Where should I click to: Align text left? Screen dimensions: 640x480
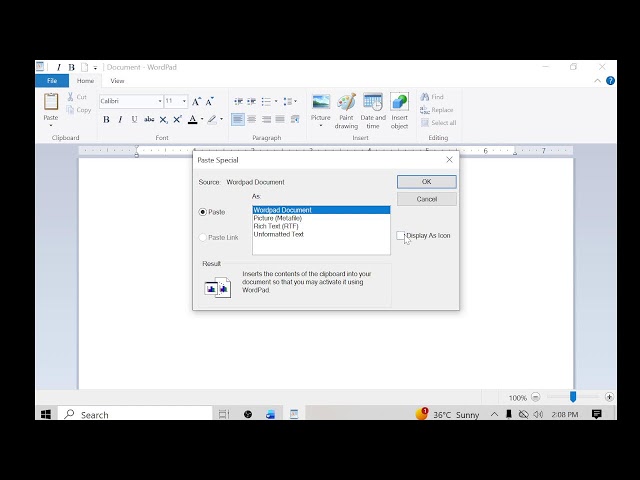pyautogui.click(x=238, y=119)
